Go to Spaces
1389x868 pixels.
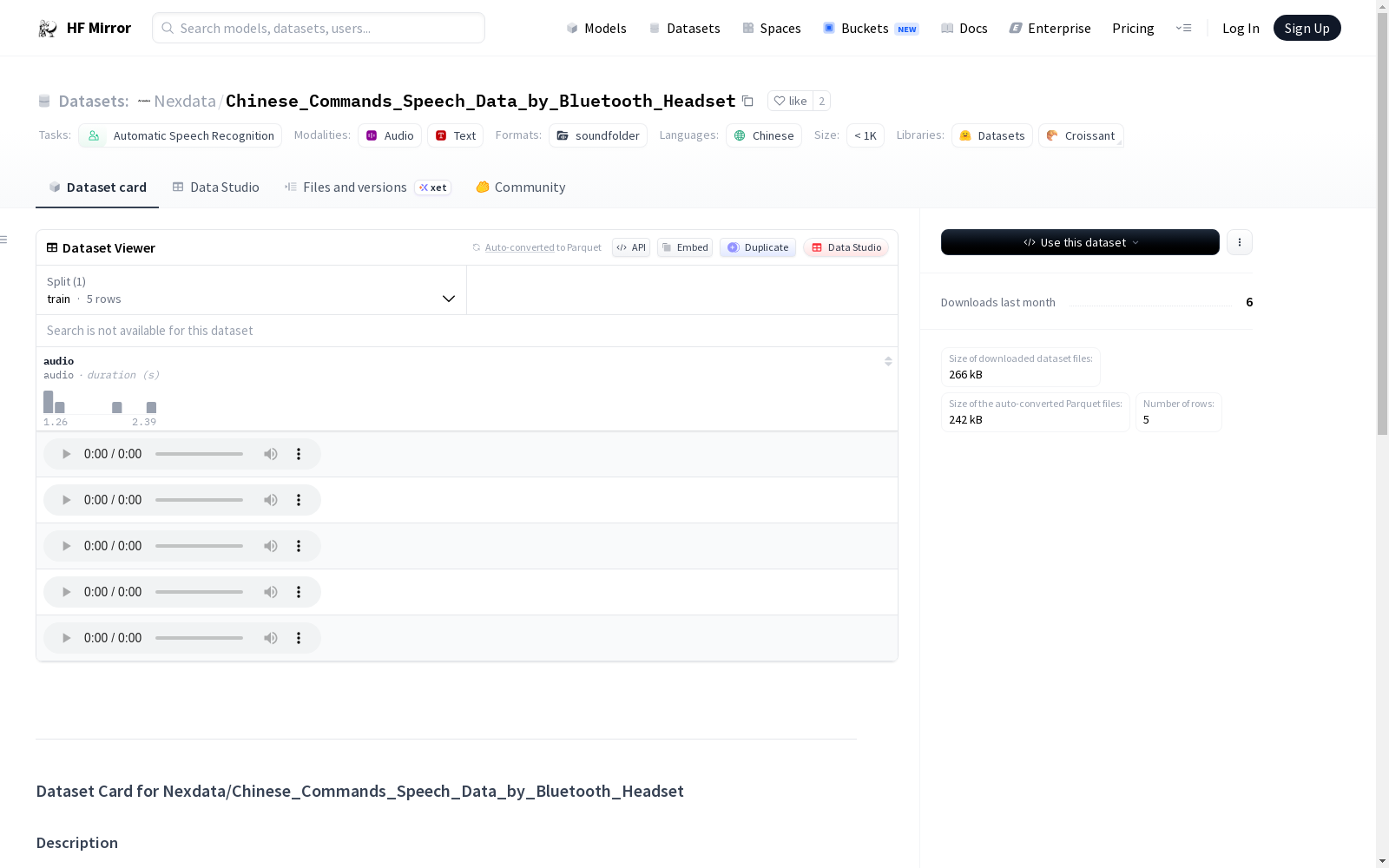772,28
